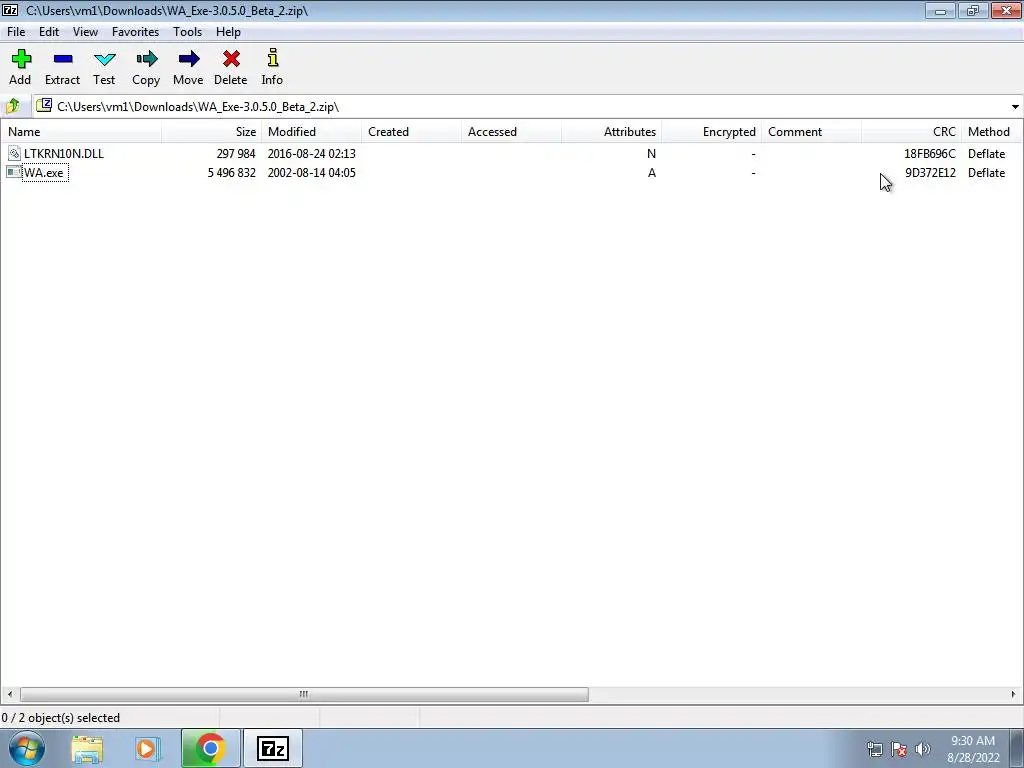Click attribute N in LTKRN10N.DLL row

(651, 153)
